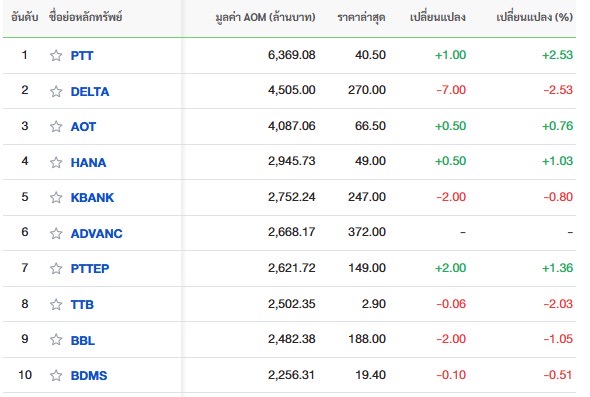Star the BDMS stock

pyautogui.click(x=56, y=376)
